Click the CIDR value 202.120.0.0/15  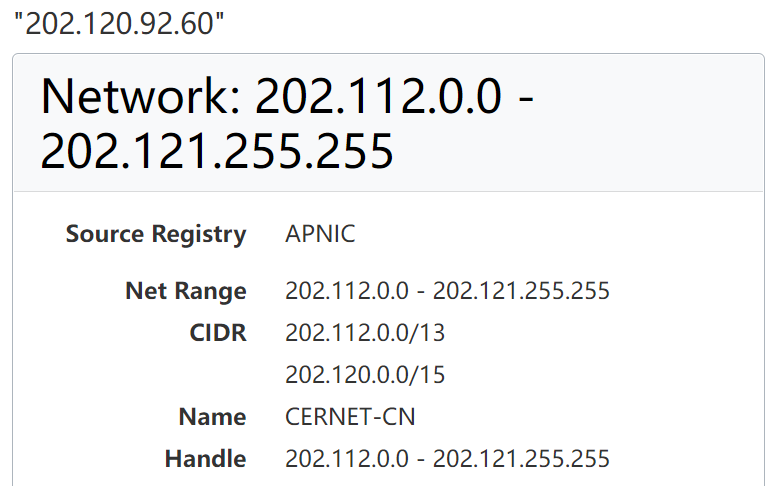click(365, 375)
